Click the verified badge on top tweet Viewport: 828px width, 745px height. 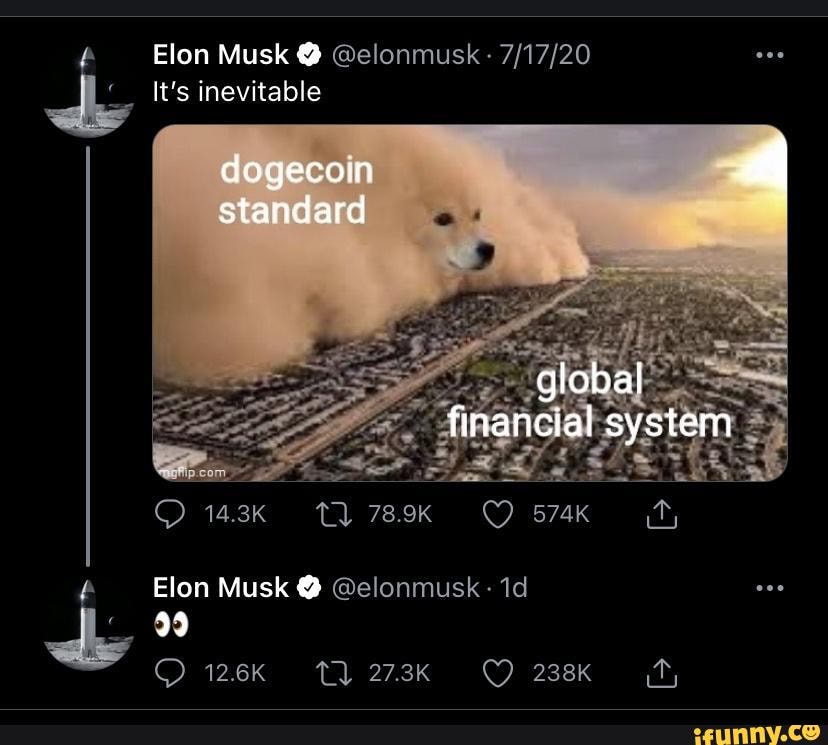tap(309, 54)
